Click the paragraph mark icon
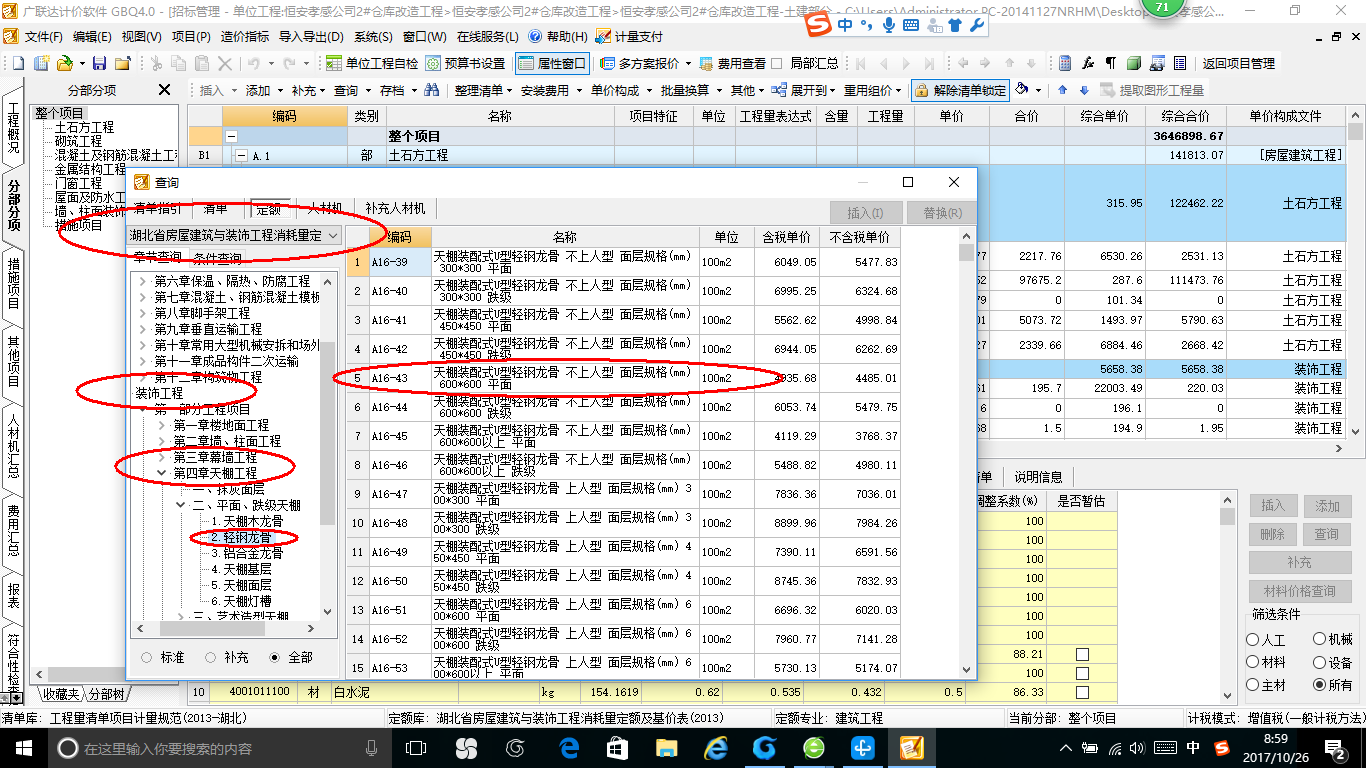The image size is (1366, 768). (x=1110, y=63)
